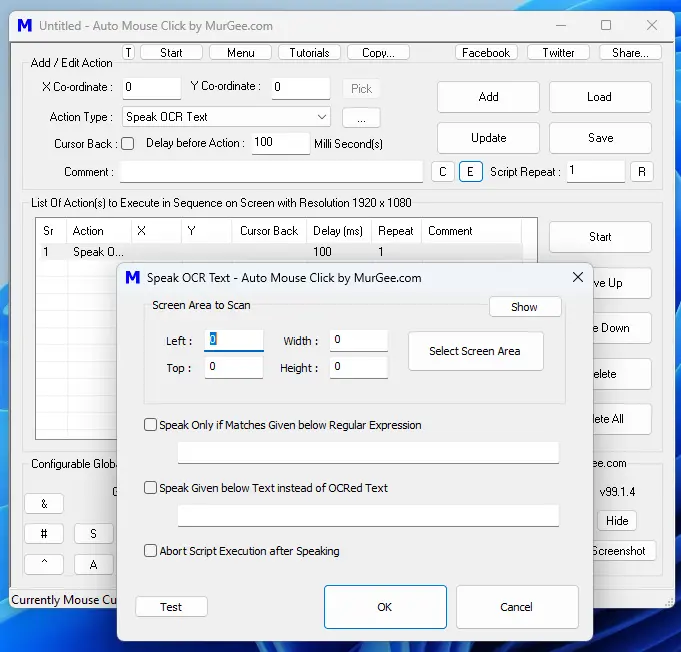
Task: Enable Speak Given below Text instead of OCRed Text
Action: pyautogui.click(x=150, y=487)
